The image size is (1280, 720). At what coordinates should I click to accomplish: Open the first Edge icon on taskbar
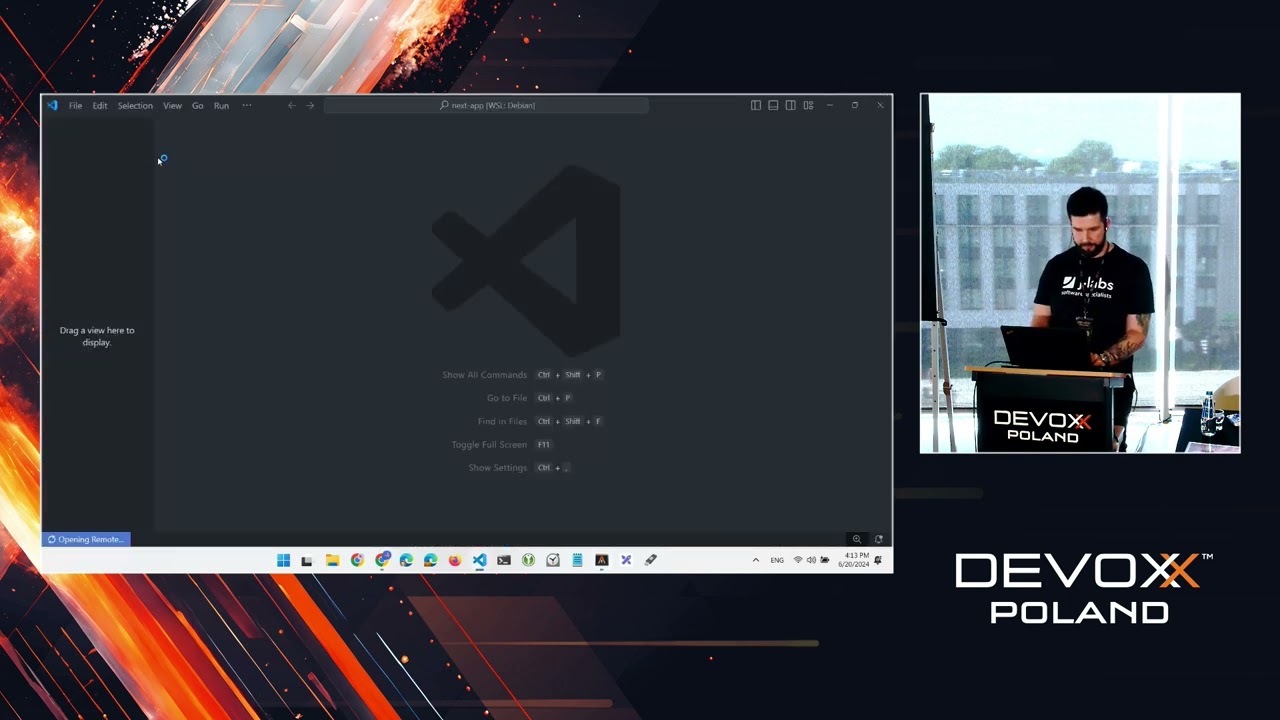tap(406, 560)
